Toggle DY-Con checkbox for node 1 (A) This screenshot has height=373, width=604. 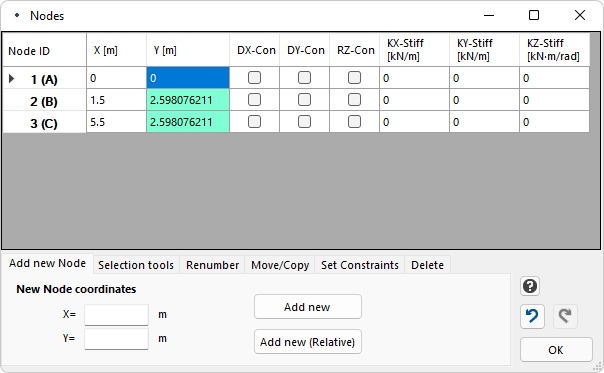click(304, 78)
